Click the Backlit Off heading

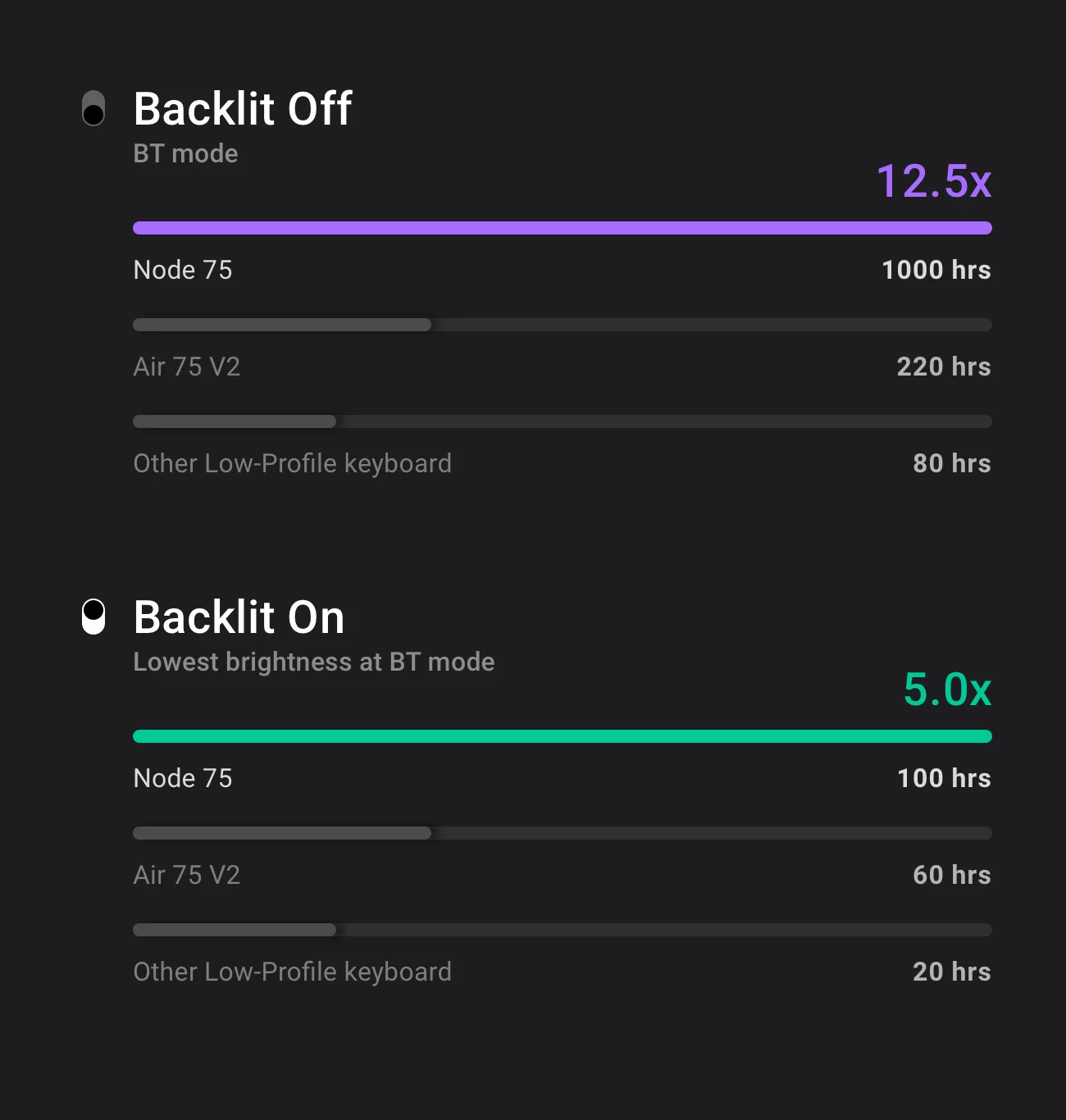point(243,108)
